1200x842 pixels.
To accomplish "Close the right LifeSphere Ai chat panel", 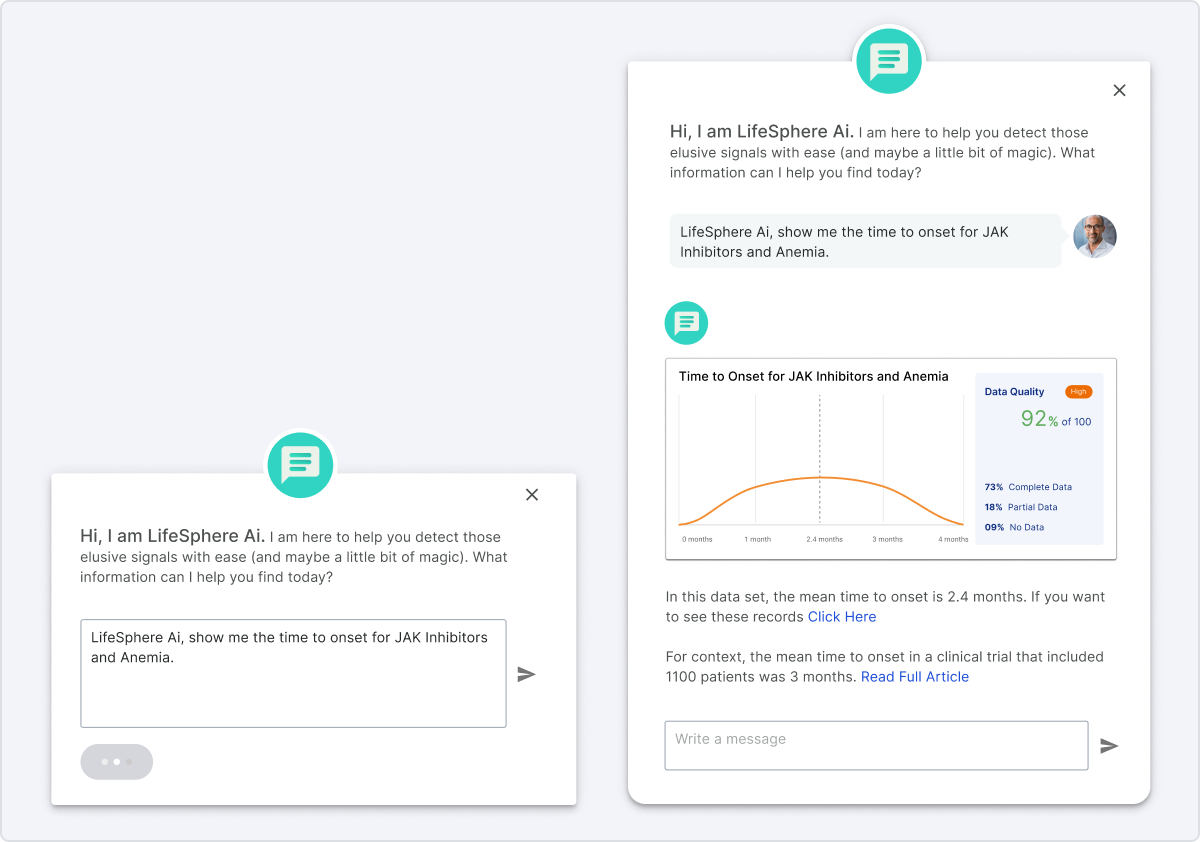I will pos(1119,90).
